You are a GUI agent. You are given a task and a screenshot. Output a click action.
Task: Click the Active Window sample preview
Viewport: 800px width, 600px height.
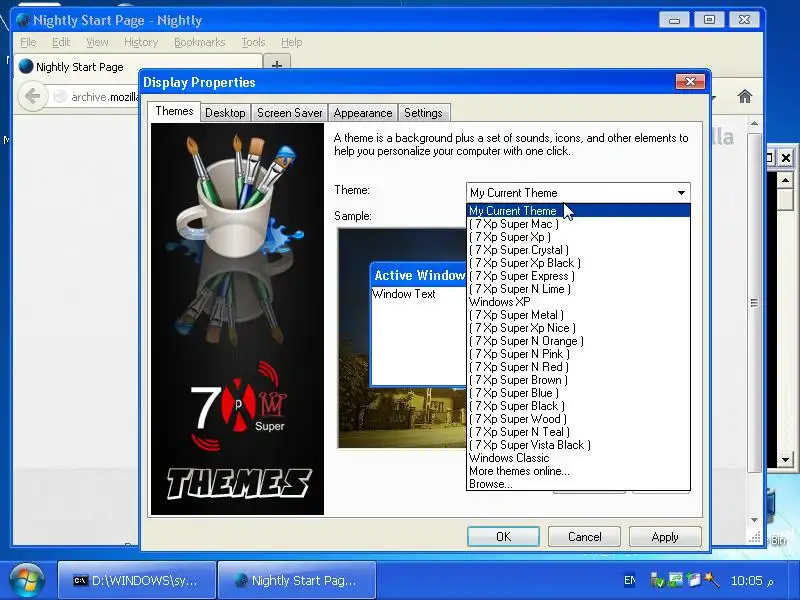coord(418,325)
